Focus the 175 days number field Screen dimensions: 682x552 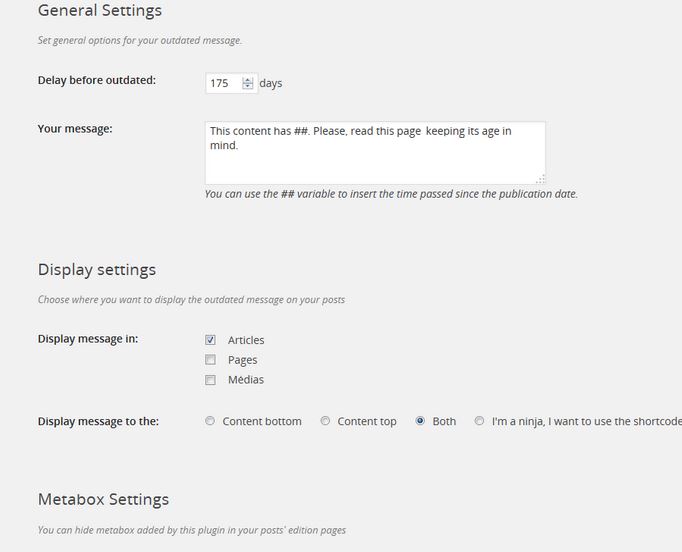tap(231, 83)
